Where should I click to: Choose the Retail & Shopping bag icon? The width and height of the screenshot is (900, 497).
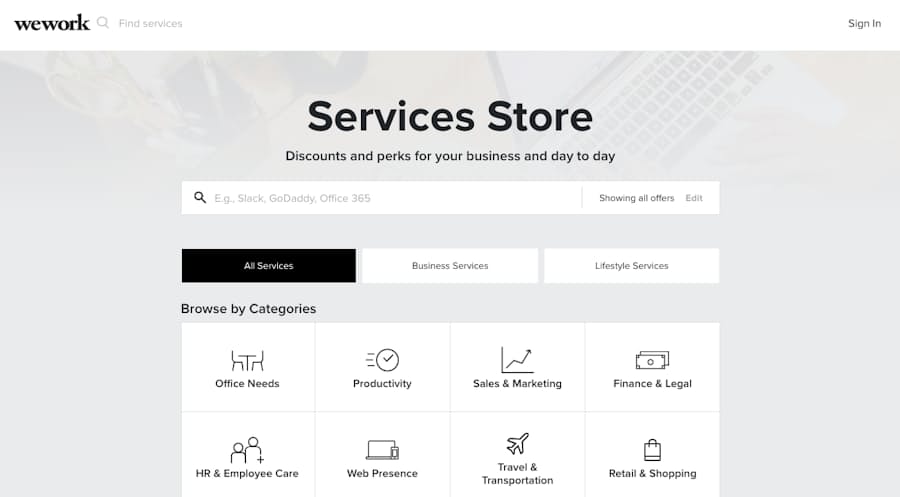click(652, 450)
